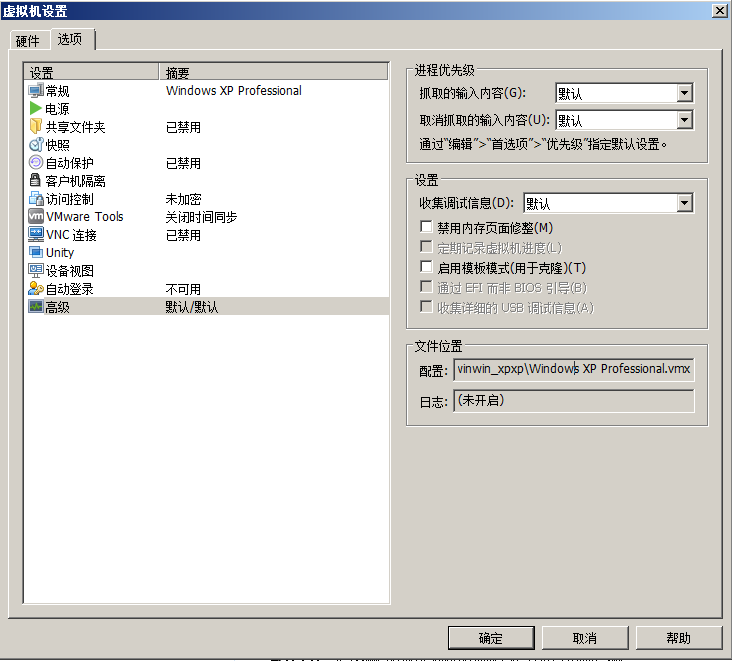Select the 常规 (General) settings icon

tap(35, 91)
